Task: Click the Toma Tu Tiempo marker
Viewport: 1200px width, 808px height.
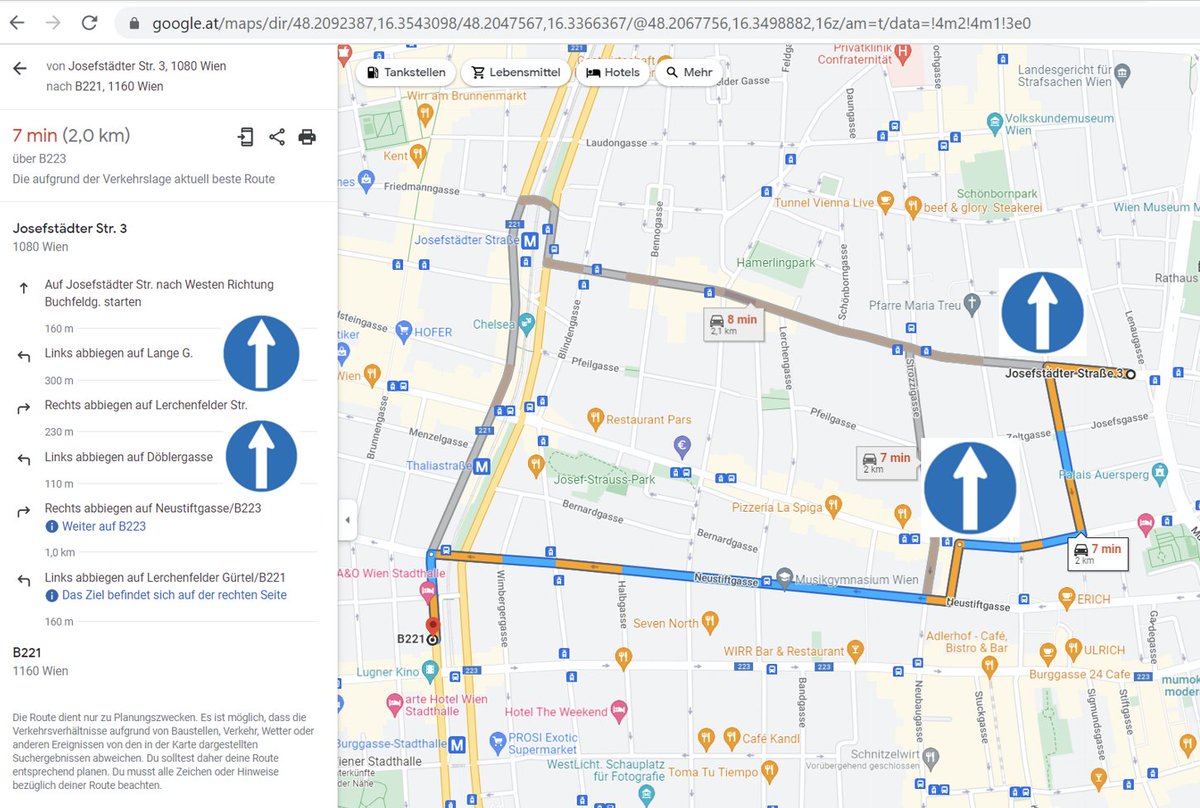Action: click(x=769, y=771)
